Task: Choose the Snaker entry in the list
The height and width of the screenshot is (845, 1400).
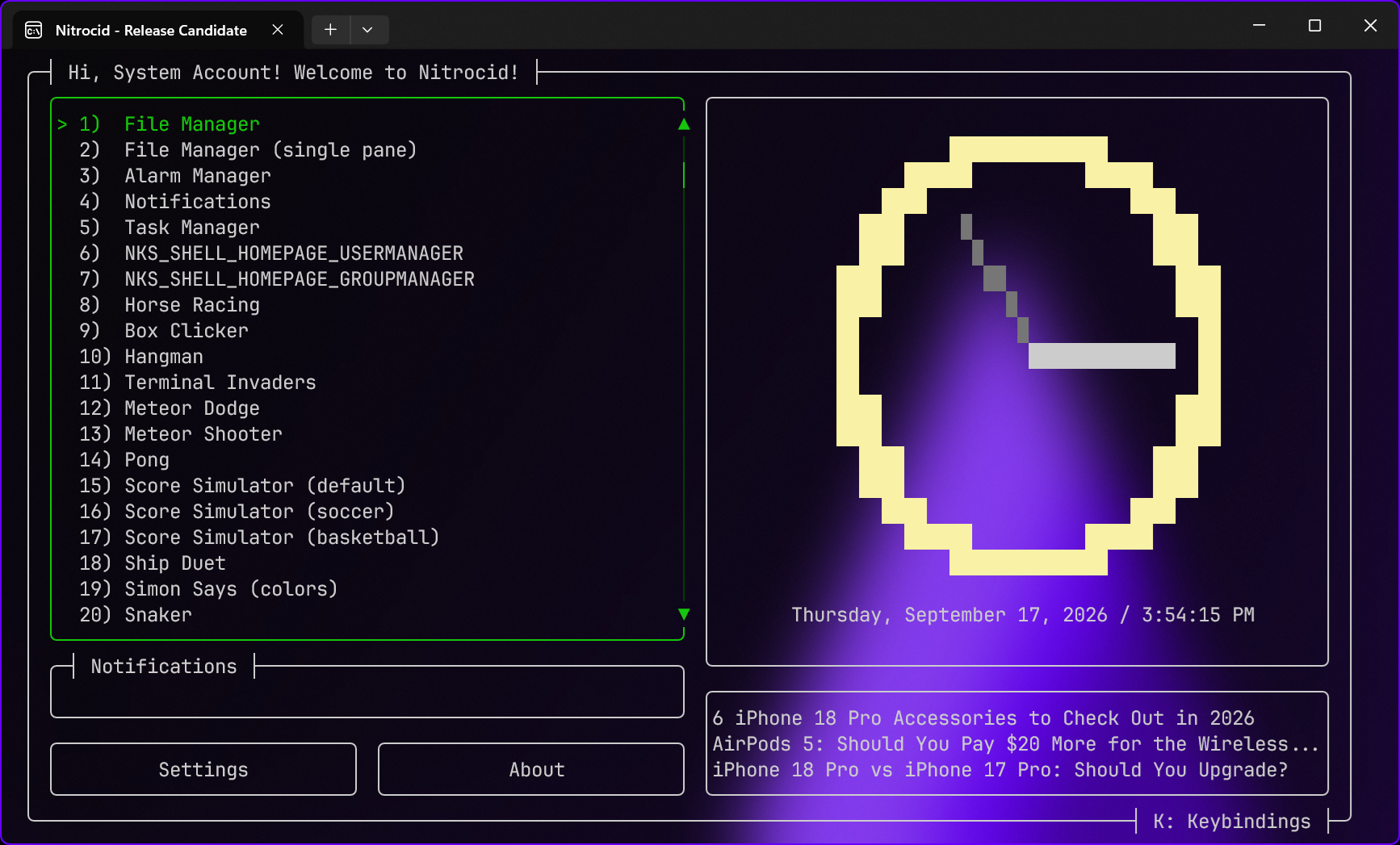Action: 158,615
